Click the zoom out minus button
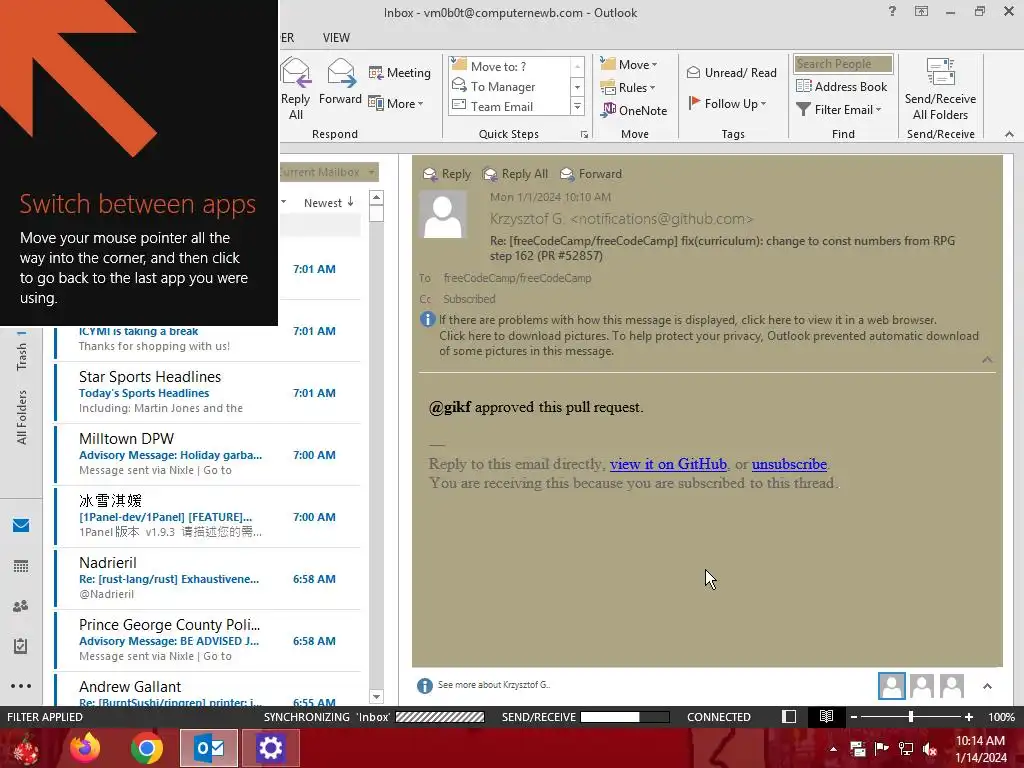Image resolution: width=1024 pixels, height=768 pixels. 854,717
